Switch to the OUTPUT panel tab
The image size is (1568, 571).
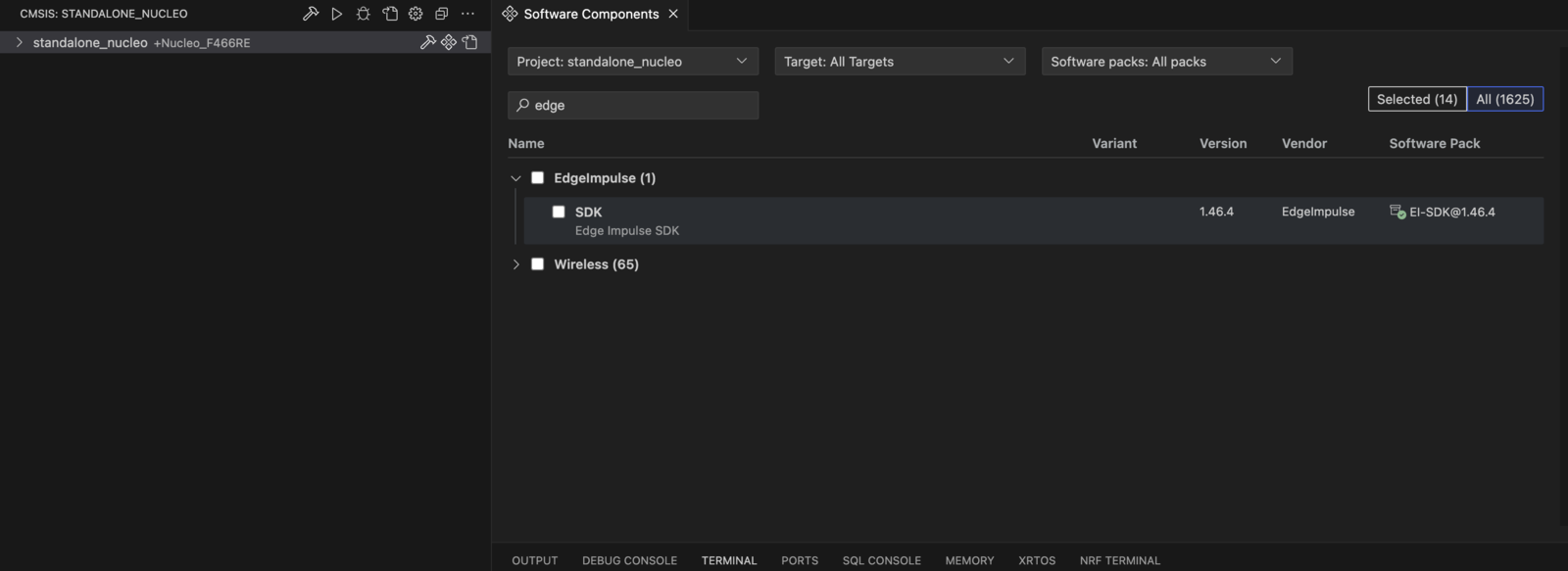tap(534, 560)
